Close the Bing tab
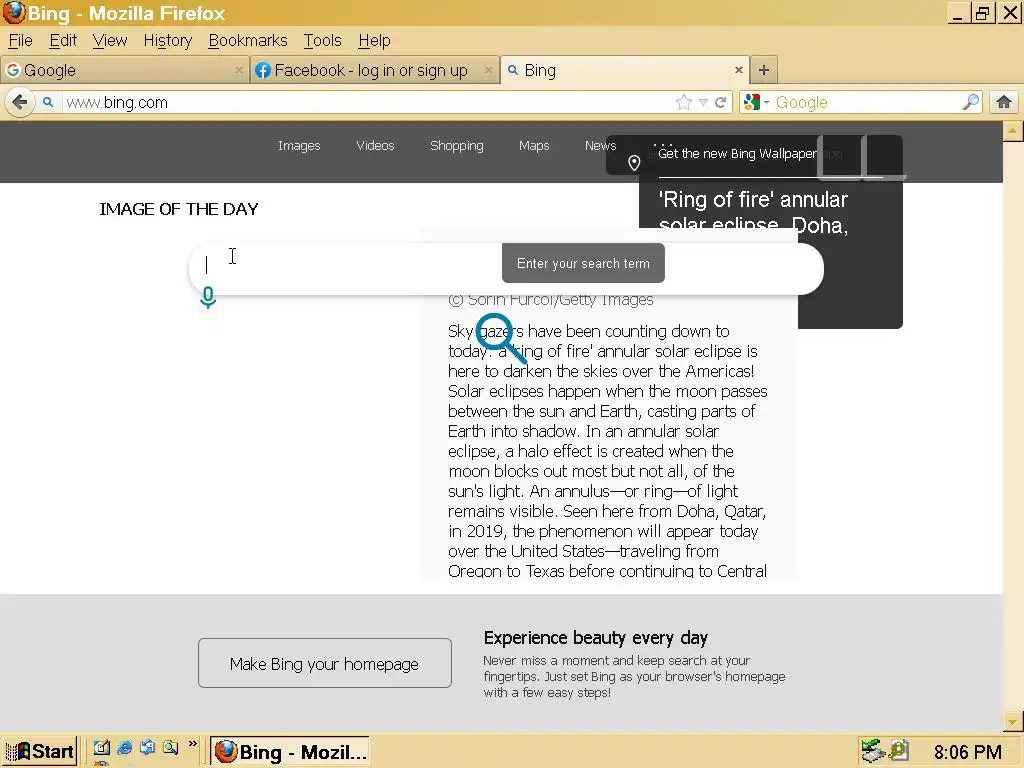The image size is (1024, 768). [x=739, y=70]
